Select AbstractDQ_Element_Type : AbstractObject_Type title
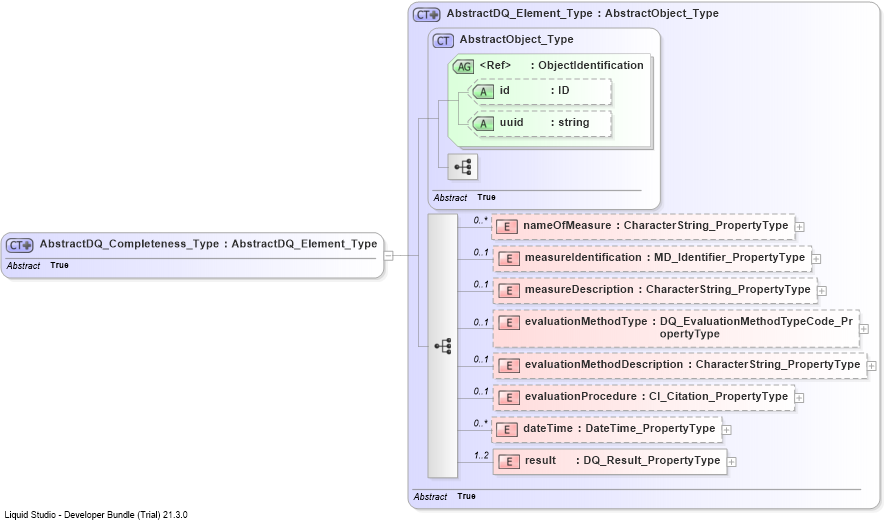 tap(582, 14)
